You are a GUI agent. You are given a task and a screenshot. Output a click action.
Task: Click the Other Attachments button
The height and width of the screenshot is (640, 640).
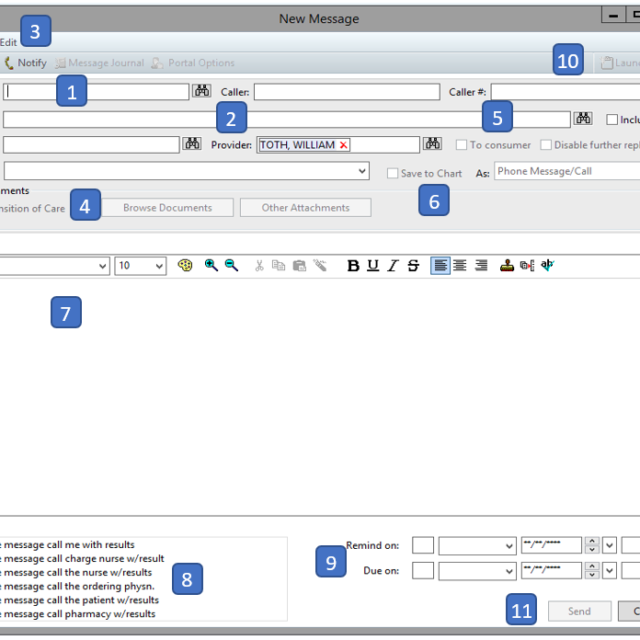305,208
